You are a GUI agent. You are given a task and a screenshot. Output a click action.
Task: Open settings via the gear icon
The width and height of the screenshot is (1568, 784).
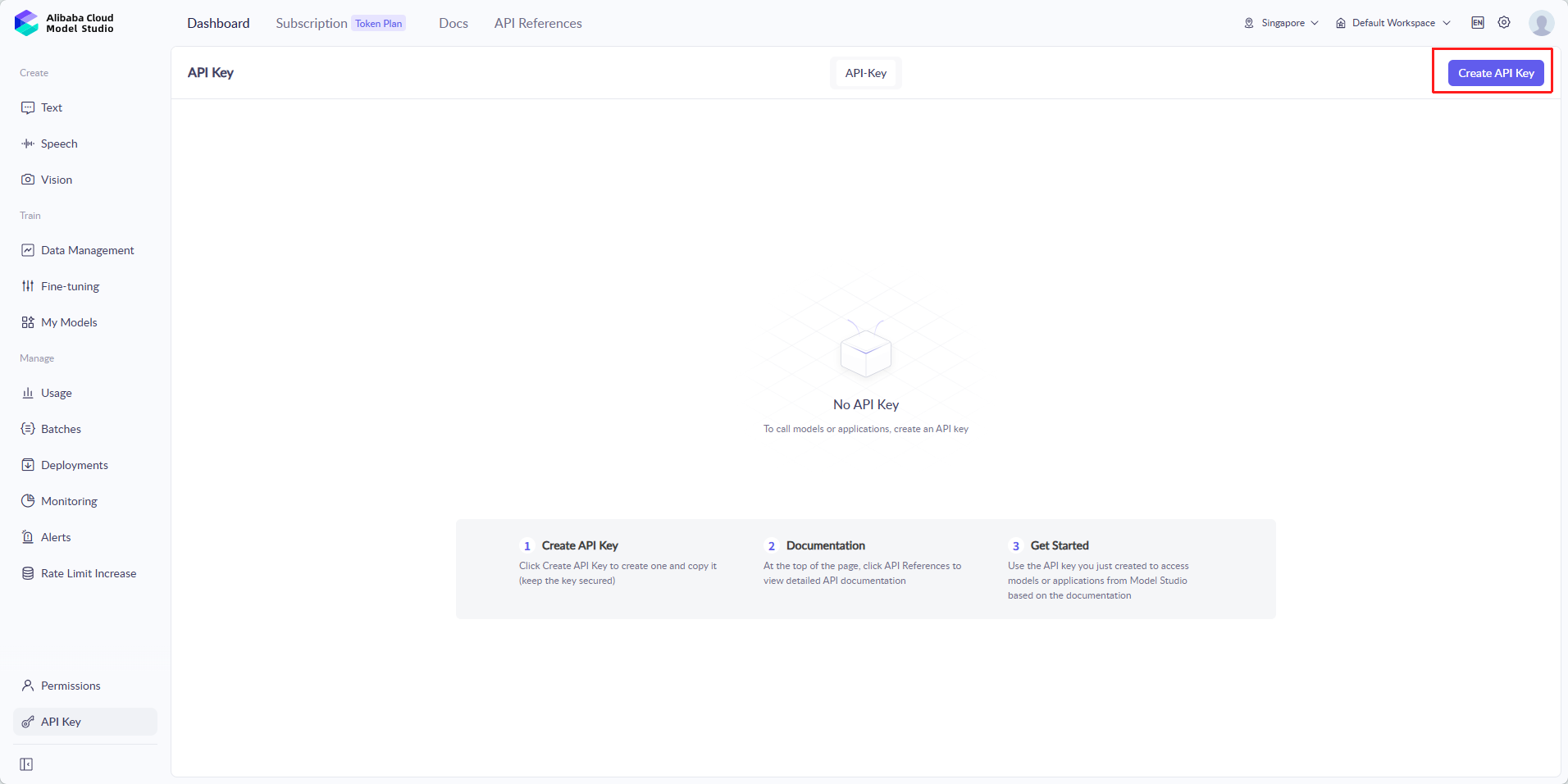(1504, 23)
